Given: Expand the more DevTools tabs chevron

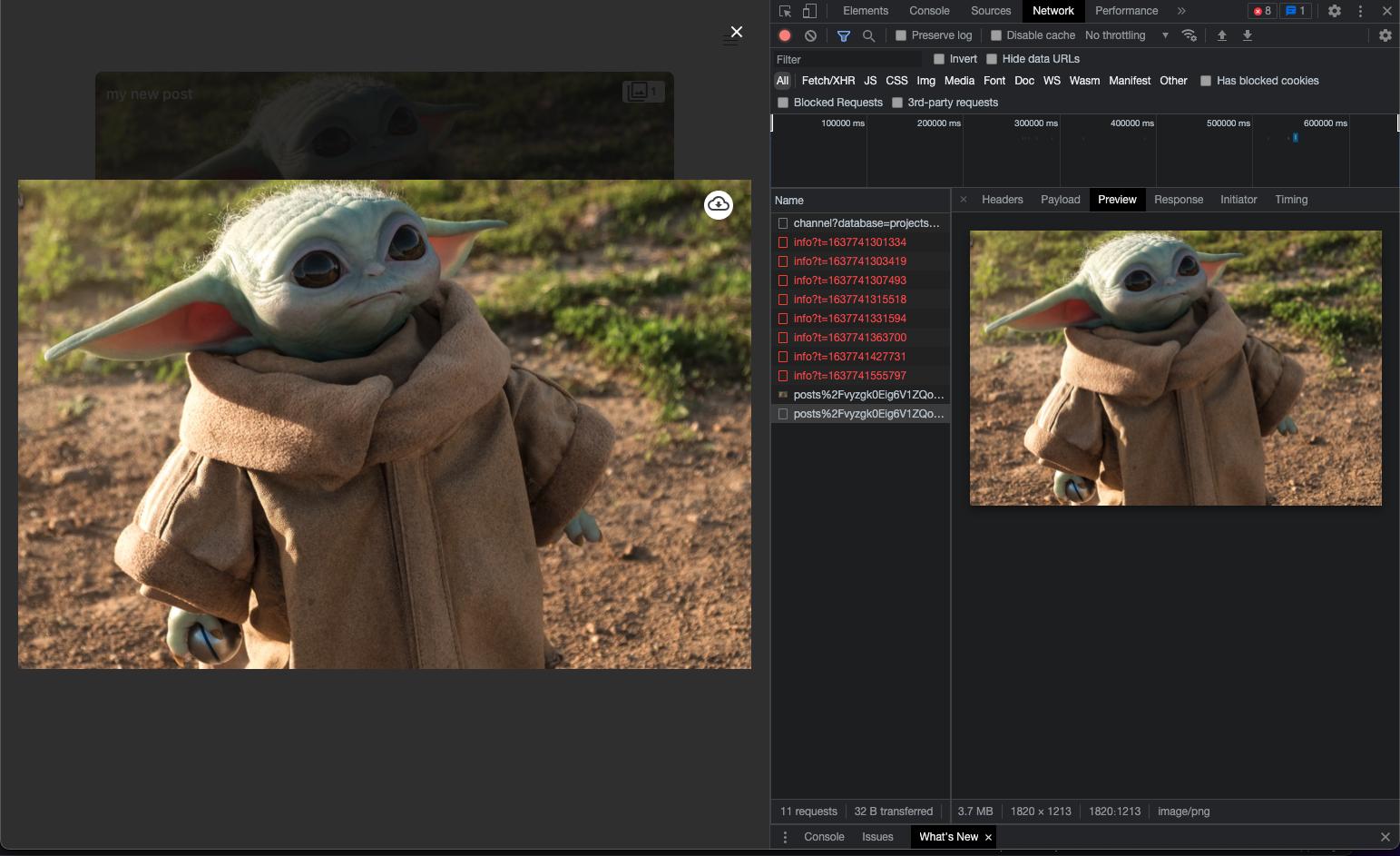Looking at the screenshot, I should click(1181, 11).
